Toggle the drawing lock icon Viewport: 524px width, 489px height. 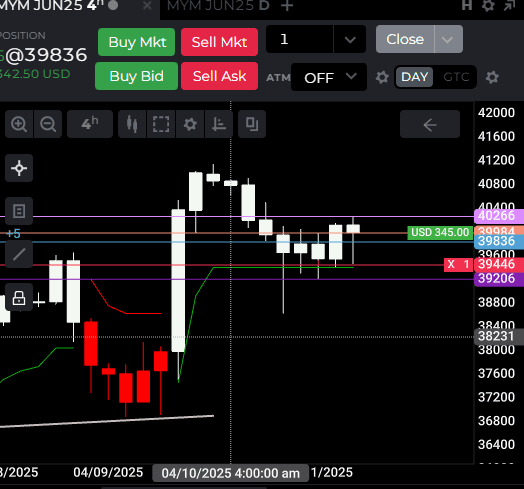point(19,297)
